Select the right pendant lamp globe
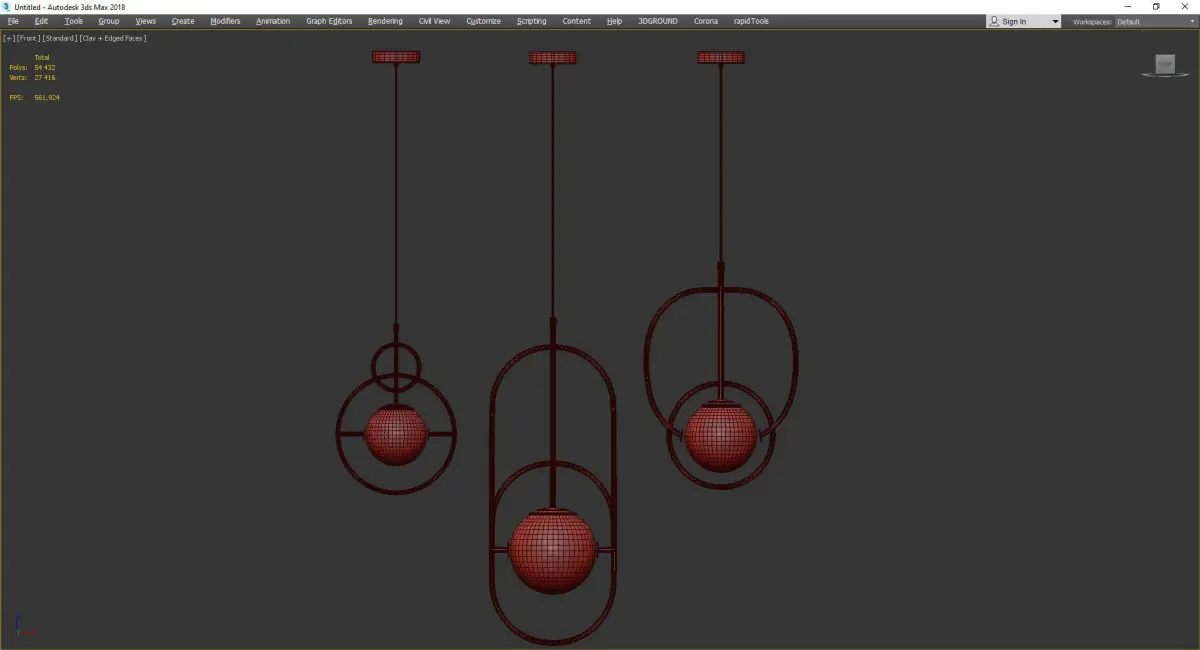The height and width of the screenshot is (650, 1200). 720,436
